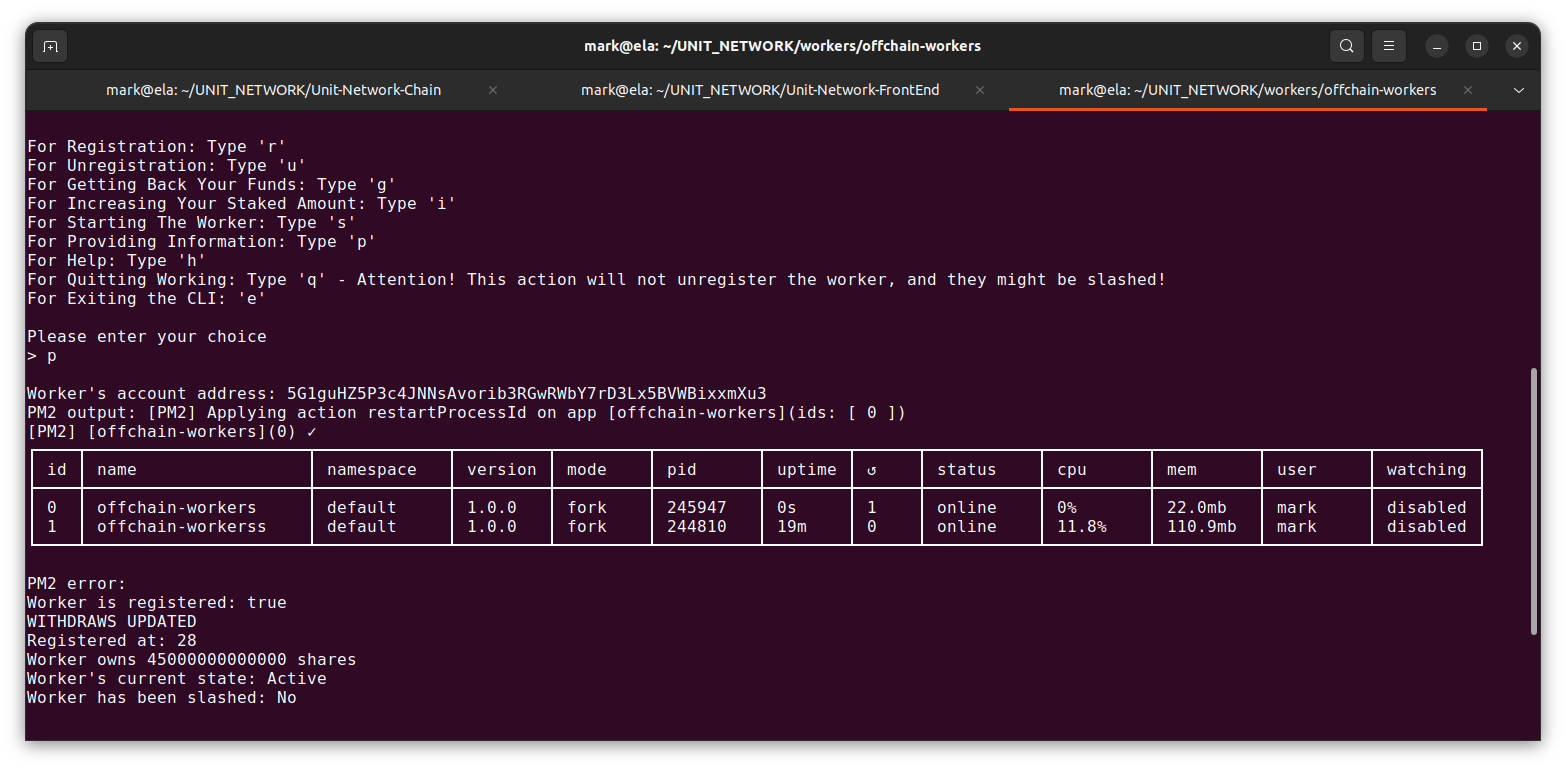Viewport: 1566px width, 769px height.
Task: Expand the tab list dropdown chevron
Action: pos(1519,90)
